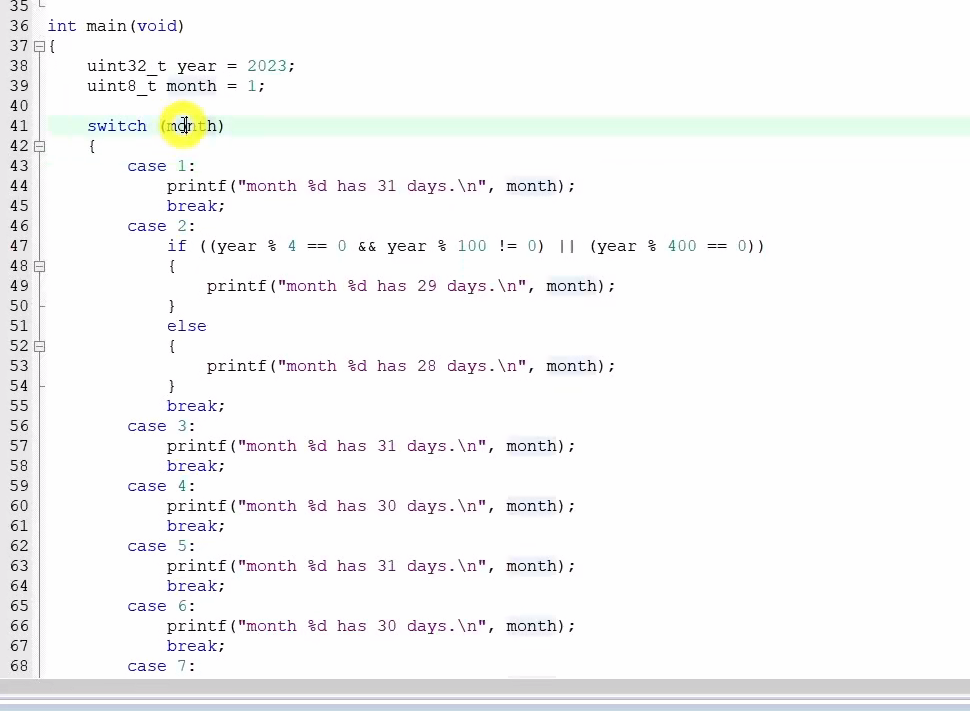Click the 'case 5:' label

[x=161, y=546]
